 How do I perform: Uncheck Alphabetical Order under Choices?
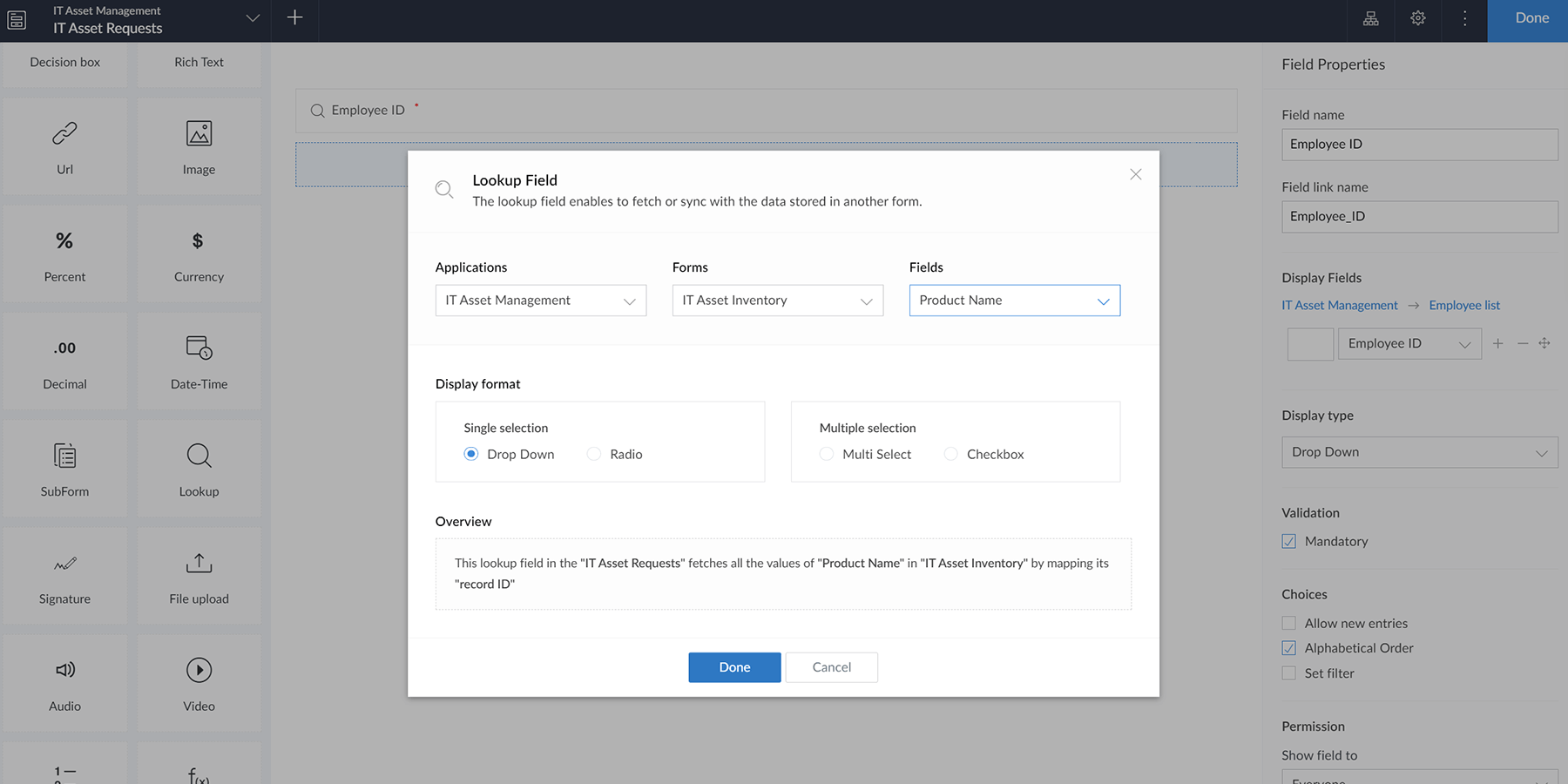(1288, 647)
